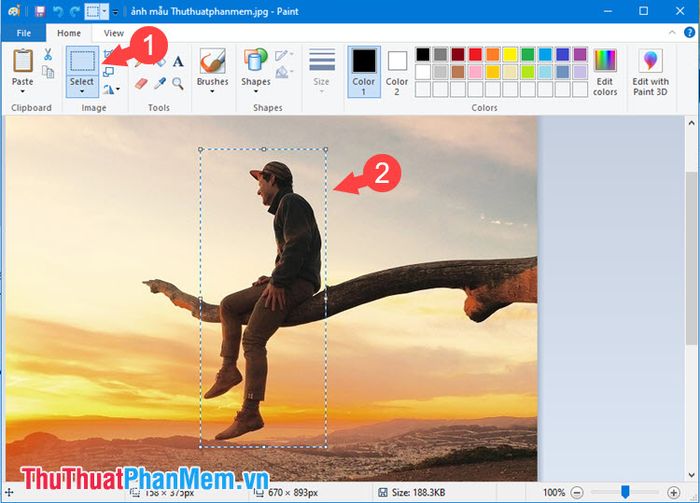This screenshot has height=503, width=700.
Task: Open the shape Fill dropdown
Action: point(284,71)
